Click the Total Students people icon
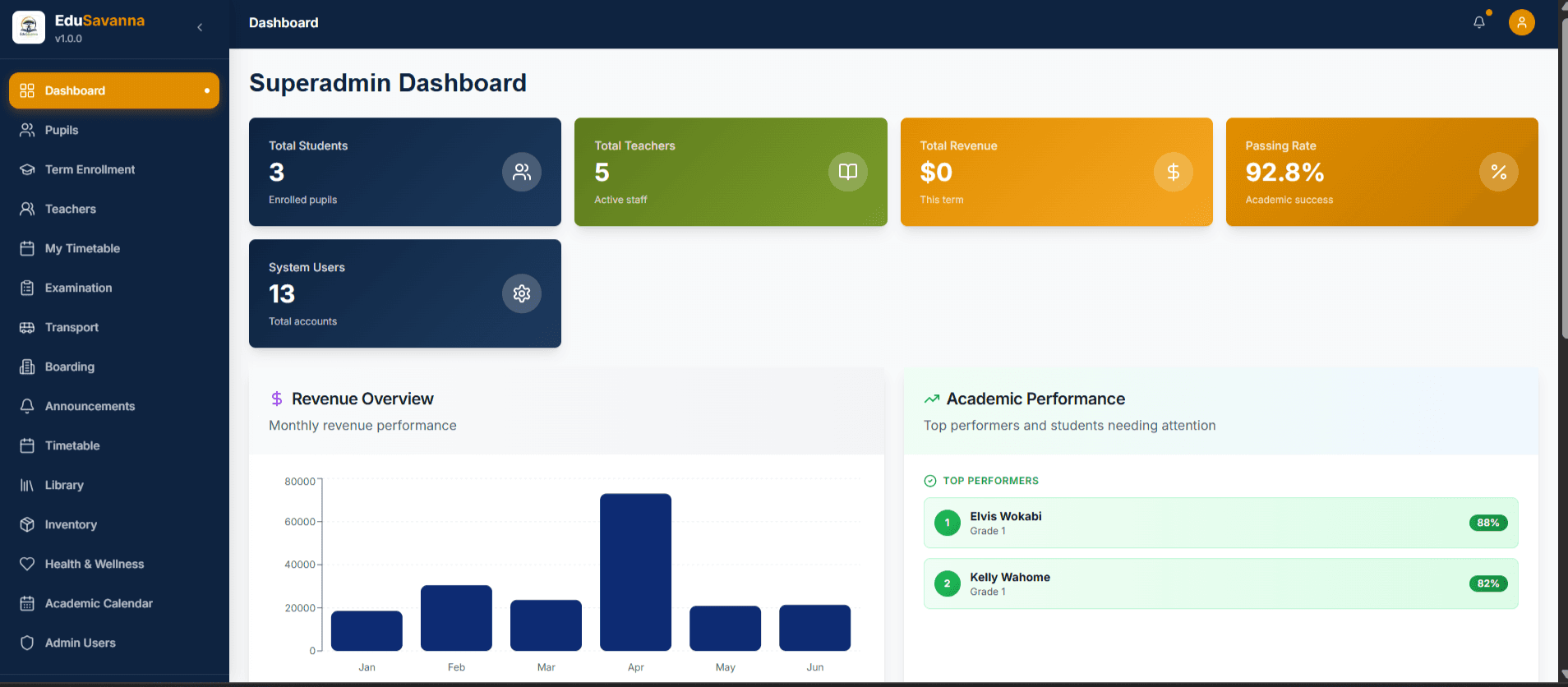This screenshot has width=1568, height=687. [x=522, y=172]
